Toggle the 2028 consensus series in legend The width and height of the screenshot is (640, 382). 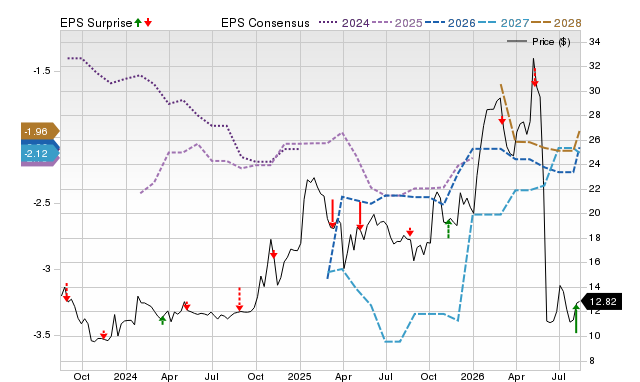pyautogui.click(x=556, y=23)
